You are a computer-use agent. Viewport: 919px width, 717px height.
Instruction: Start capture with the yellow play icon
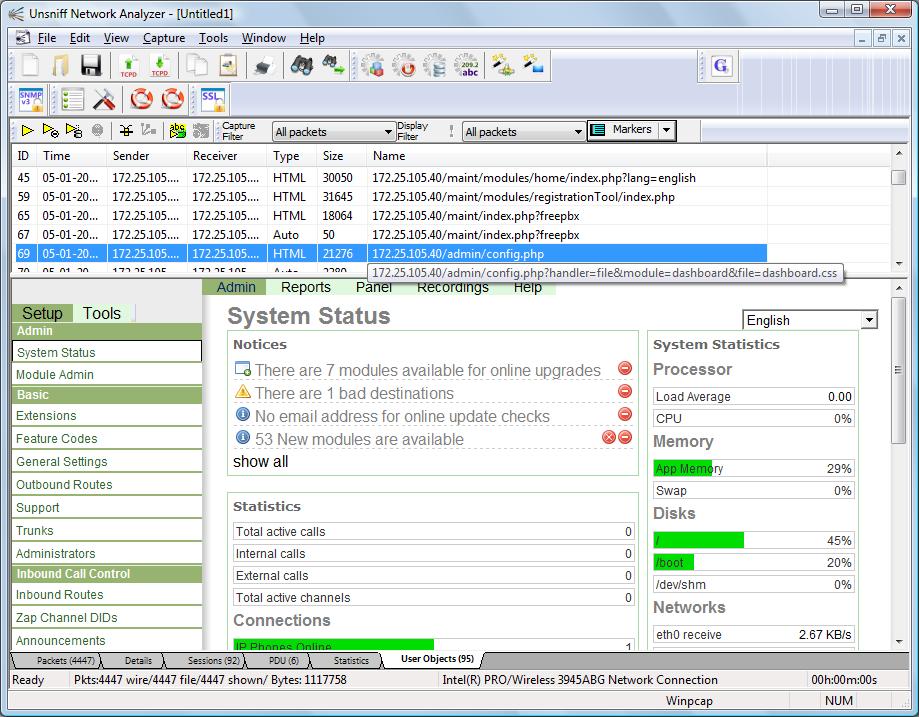27,130
